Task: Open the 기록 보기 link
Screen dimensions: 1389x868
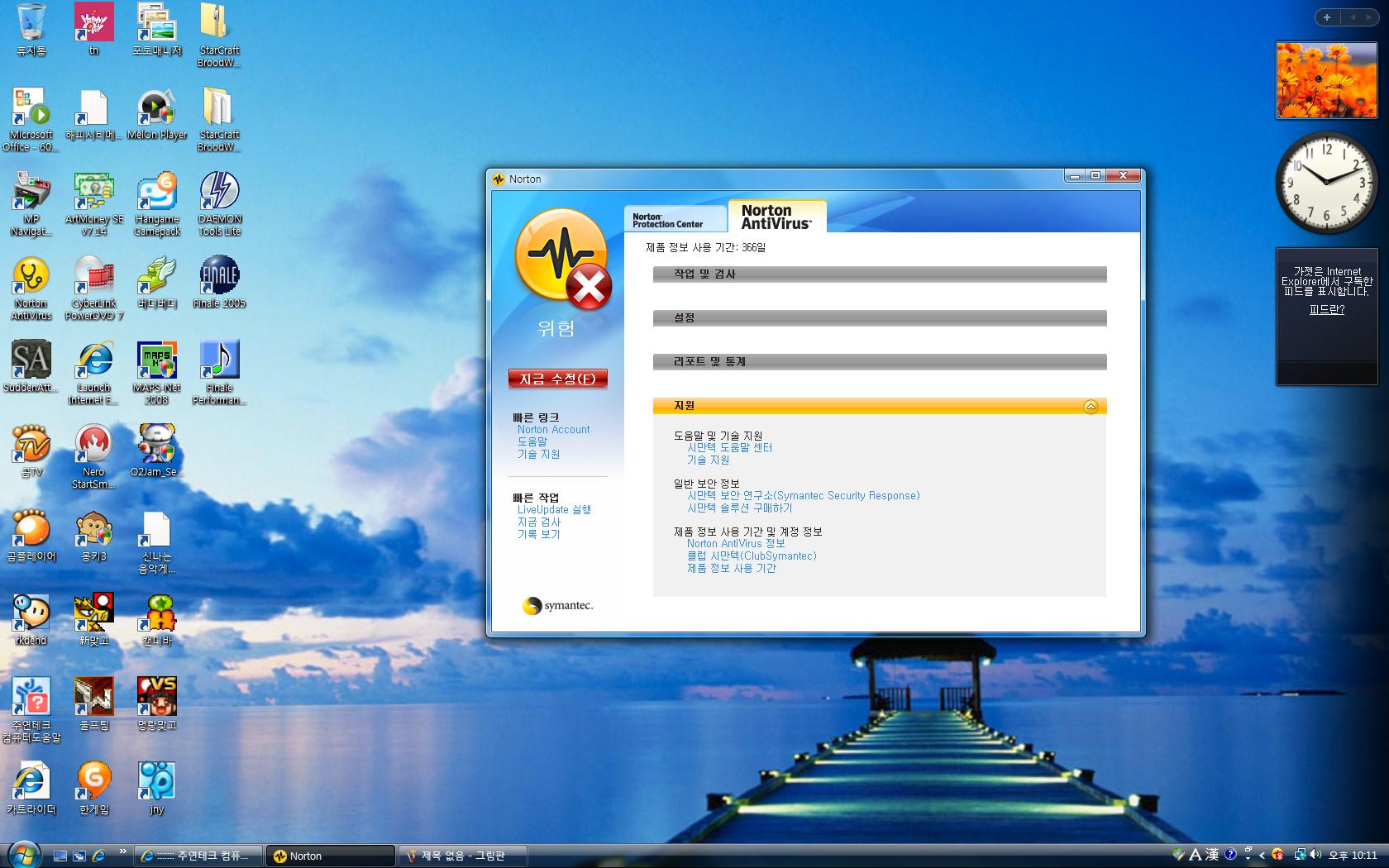Action: pos(539,534)
